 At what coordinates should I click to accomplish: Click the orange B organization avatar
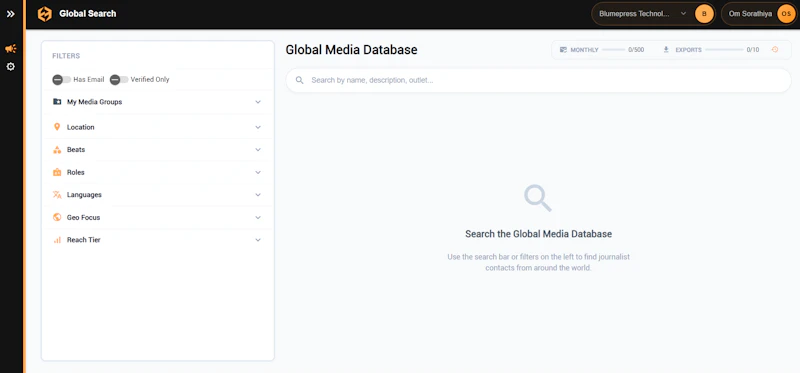pos(705,14)
